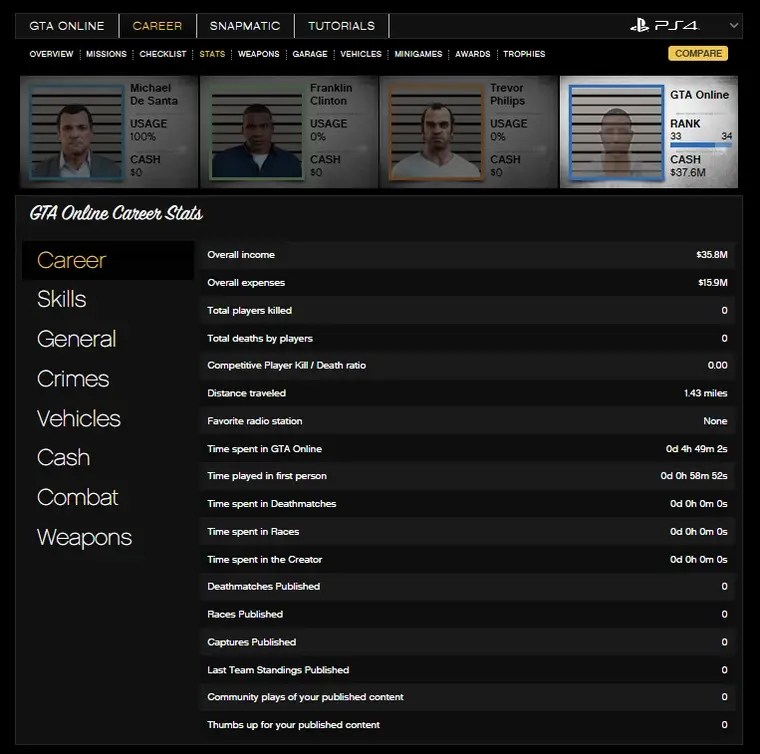
Task: Click Last Team Standings Published row
Action: tap(467, 670)
